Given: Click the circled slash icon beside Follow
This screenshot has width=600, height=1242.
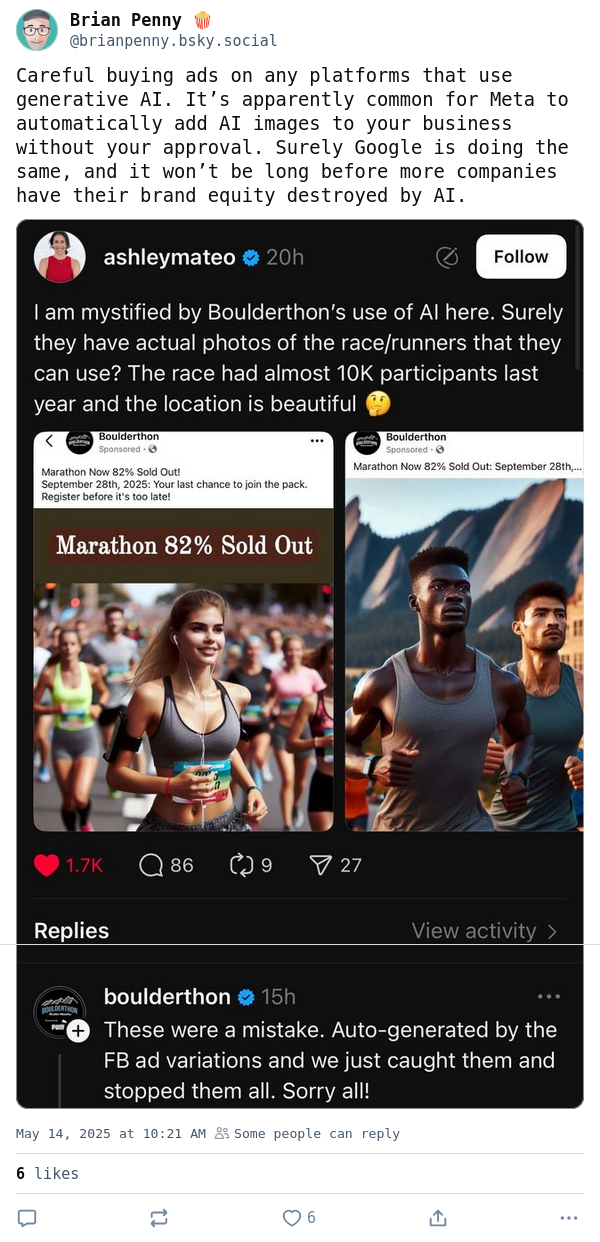Looking at the screenshot, I should pos(447,258).
